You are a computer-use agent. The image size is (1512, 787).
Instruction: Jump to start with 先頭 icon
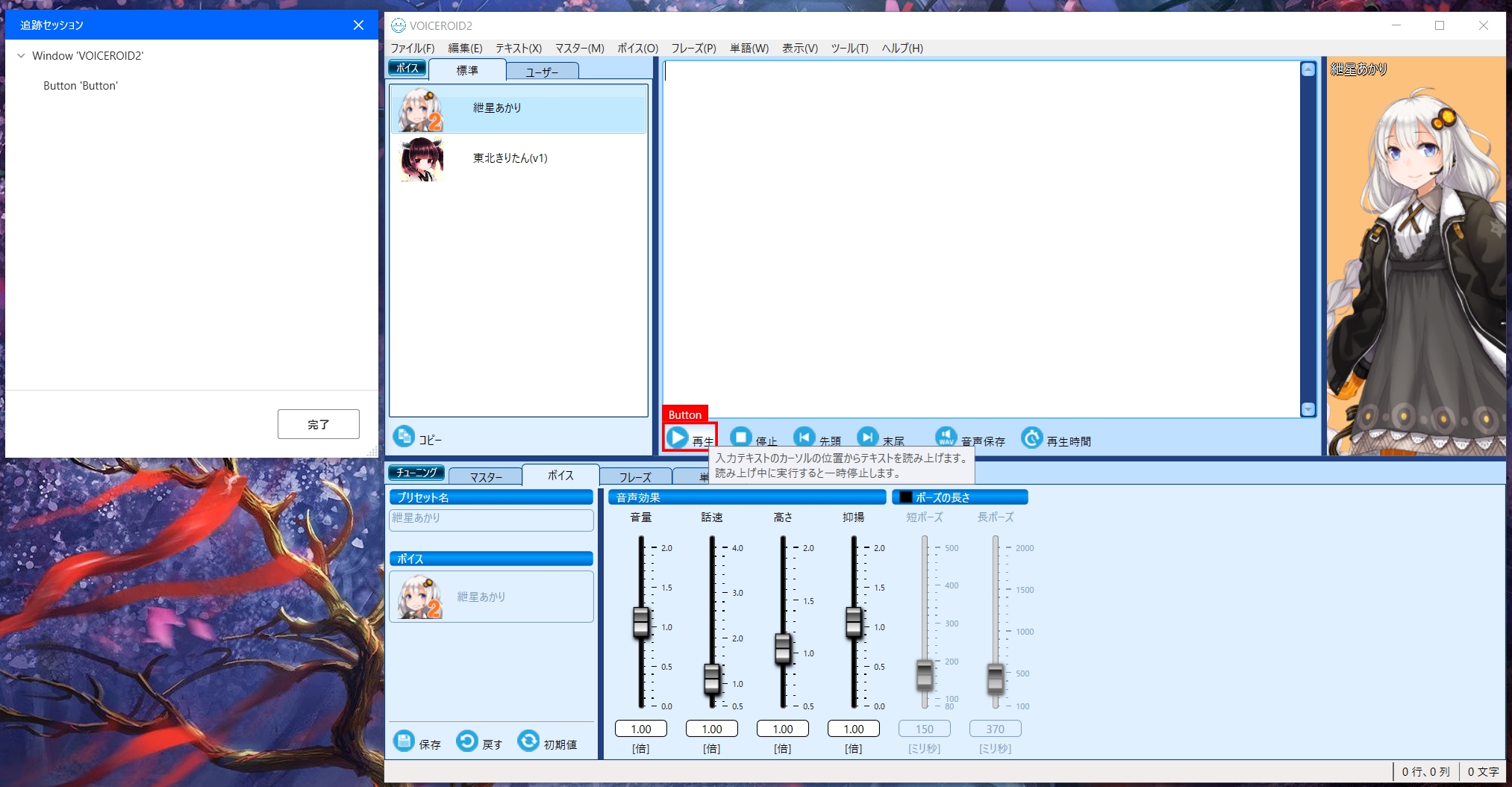805,437
